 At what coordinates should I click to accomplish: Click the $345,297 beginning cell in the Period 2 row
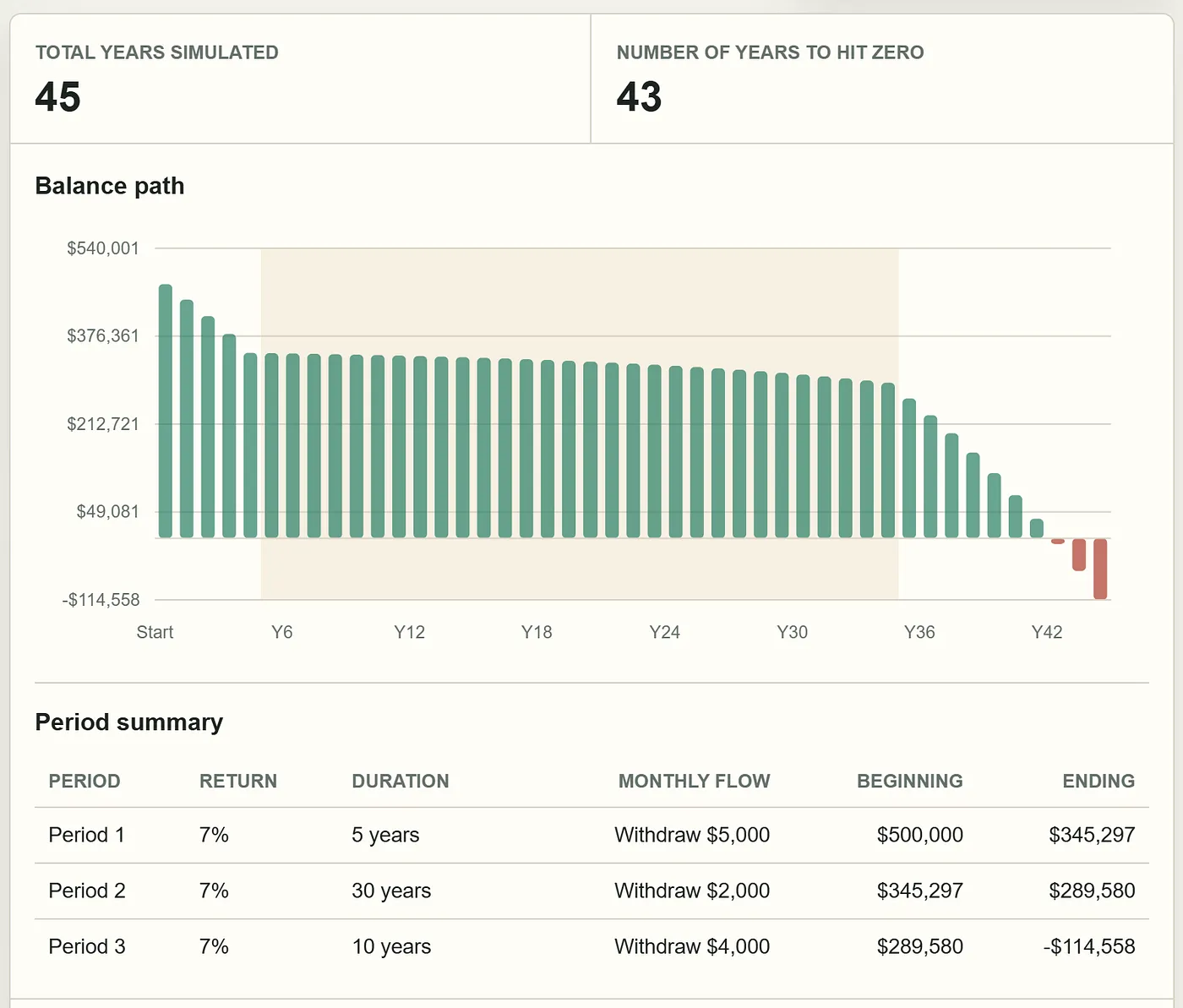pos(920,891)
